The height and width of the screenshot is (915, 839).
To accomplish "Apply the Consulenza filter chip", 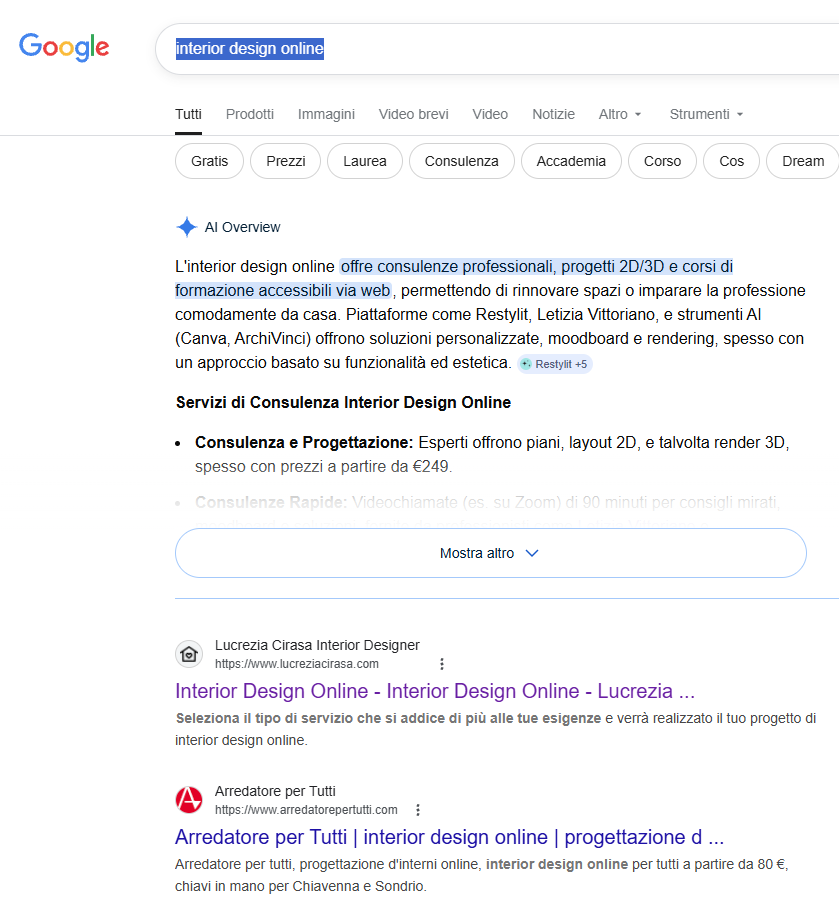I will (x=461, y=161).
